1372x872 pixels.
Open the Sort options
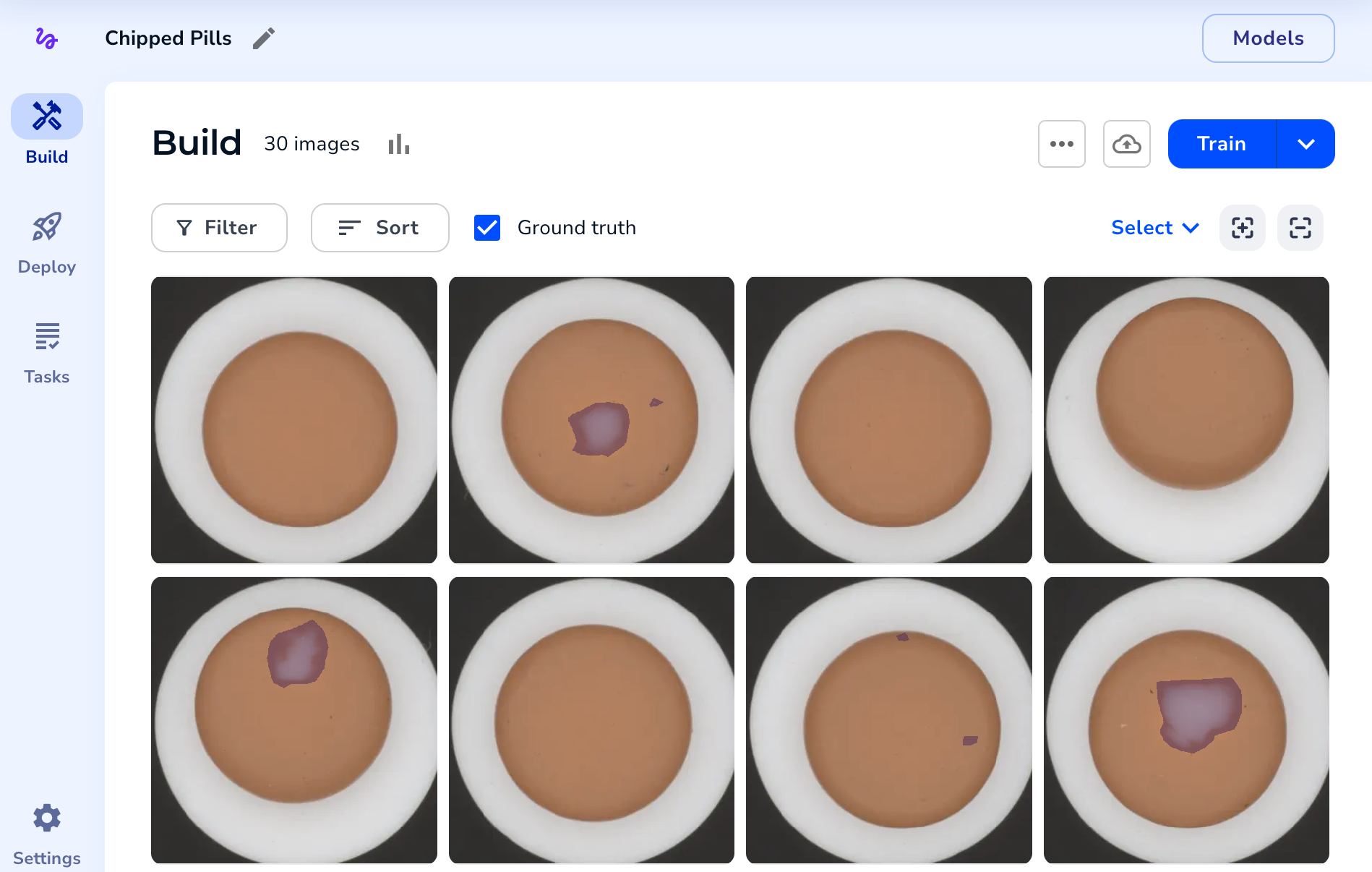(380, 228)
